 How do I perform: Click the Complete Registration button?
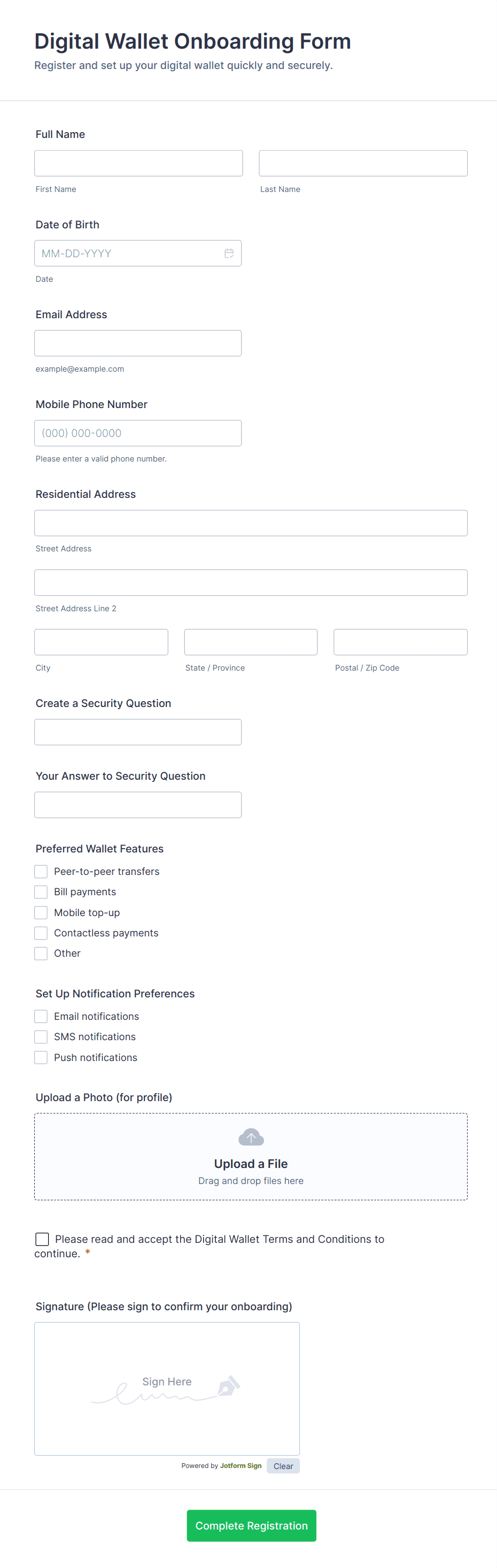click(x=251, y=1526)
